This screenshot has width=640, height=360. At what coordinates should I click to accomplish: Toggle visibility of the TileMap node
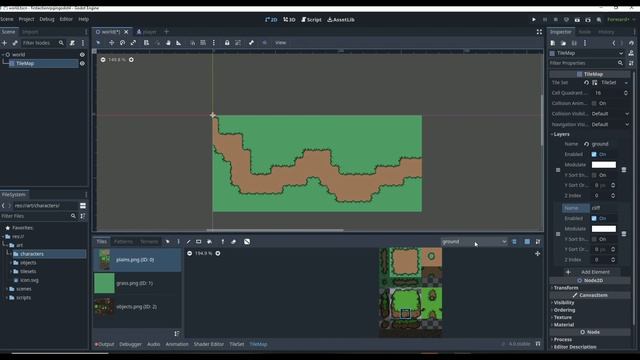click(x=82, y=64)
